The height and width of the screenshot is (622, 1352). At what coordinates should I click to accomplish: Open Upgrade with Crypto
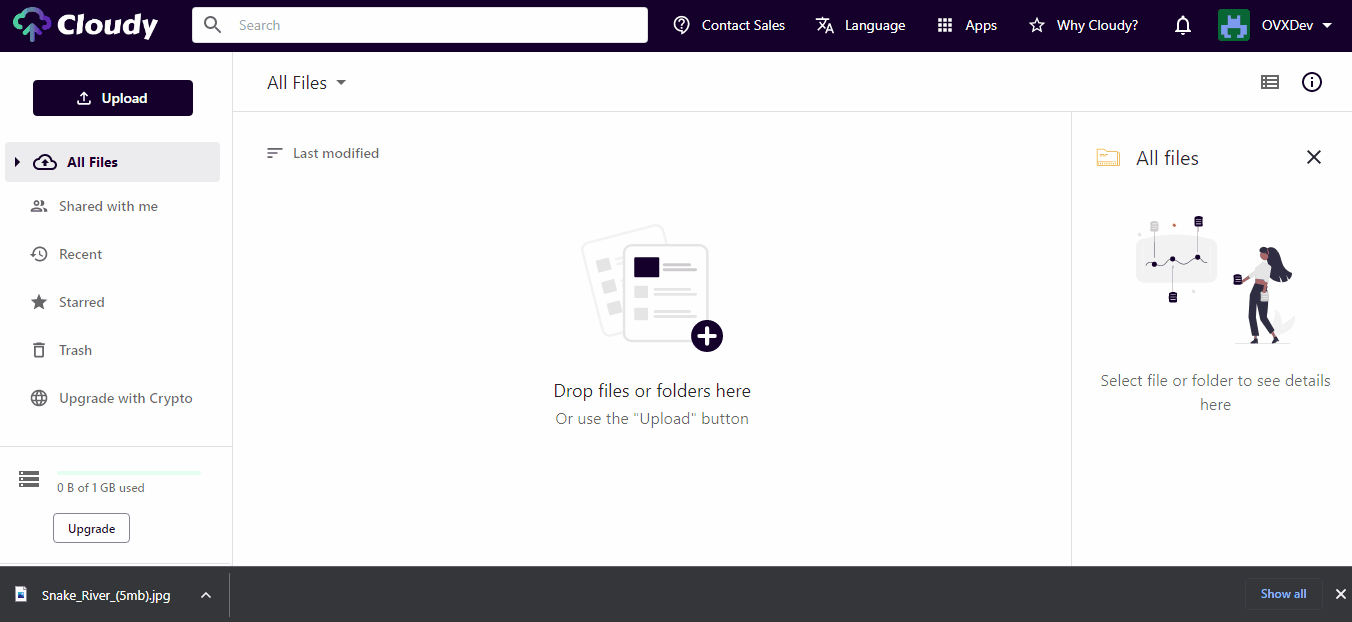click(125, 398)
